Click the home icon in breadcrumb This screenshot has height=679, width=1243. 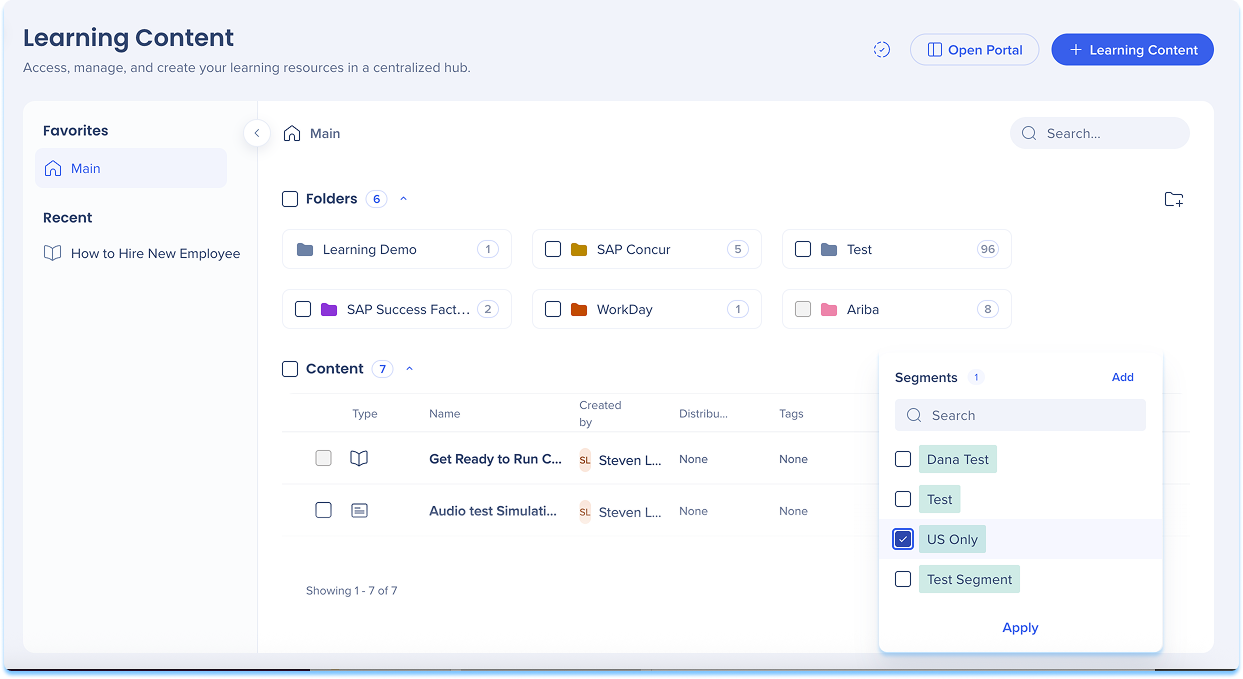292,133
